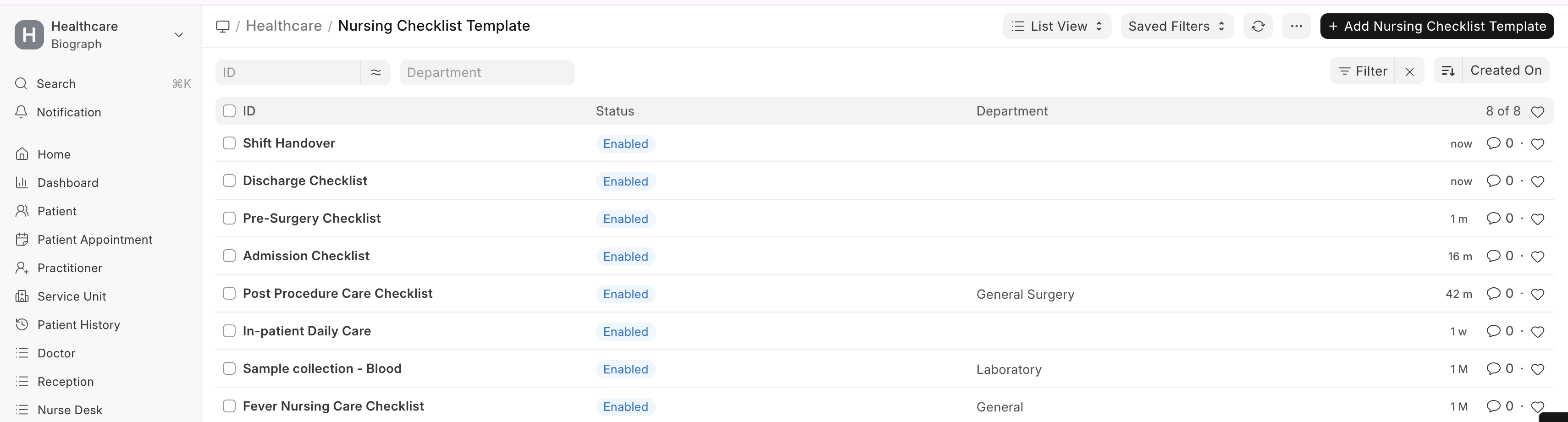Select the Admission Checklist row checkbox
Screen dimensions: 1568x422
coord(230,256)
